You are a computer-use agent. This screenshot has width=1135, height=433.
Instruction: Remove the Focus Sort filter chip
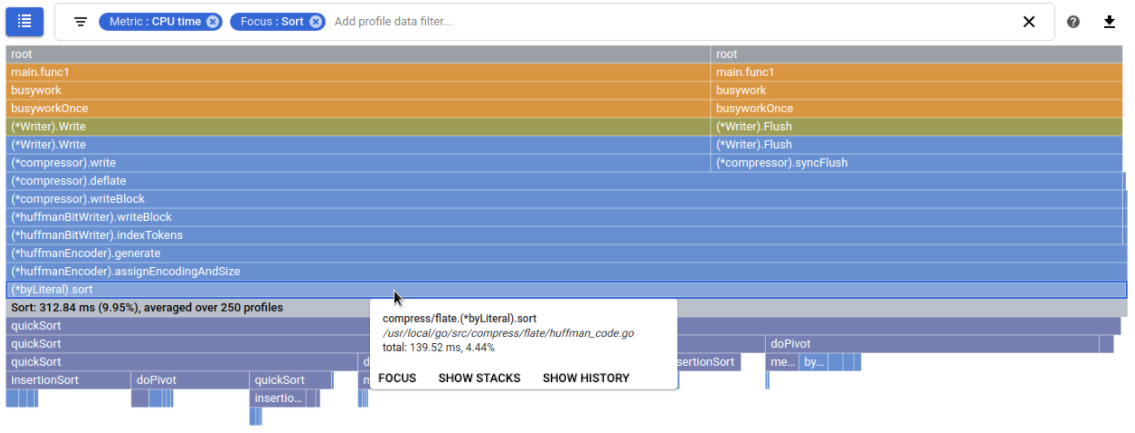click(316, 22)
